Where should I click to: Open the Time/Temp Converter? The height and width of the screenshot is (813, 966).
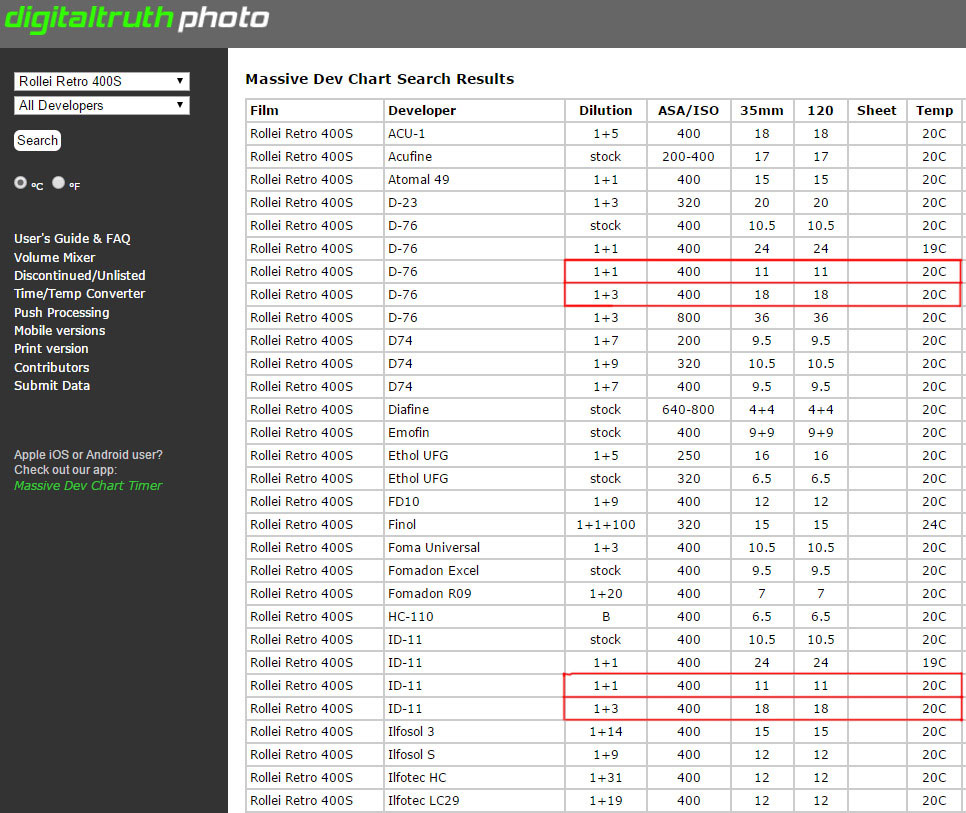pos(79,294)
